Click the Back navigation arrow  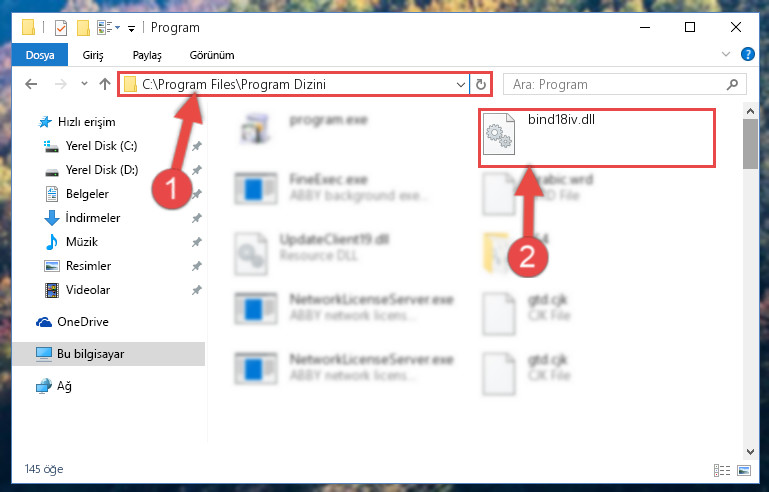pos(31,84)
